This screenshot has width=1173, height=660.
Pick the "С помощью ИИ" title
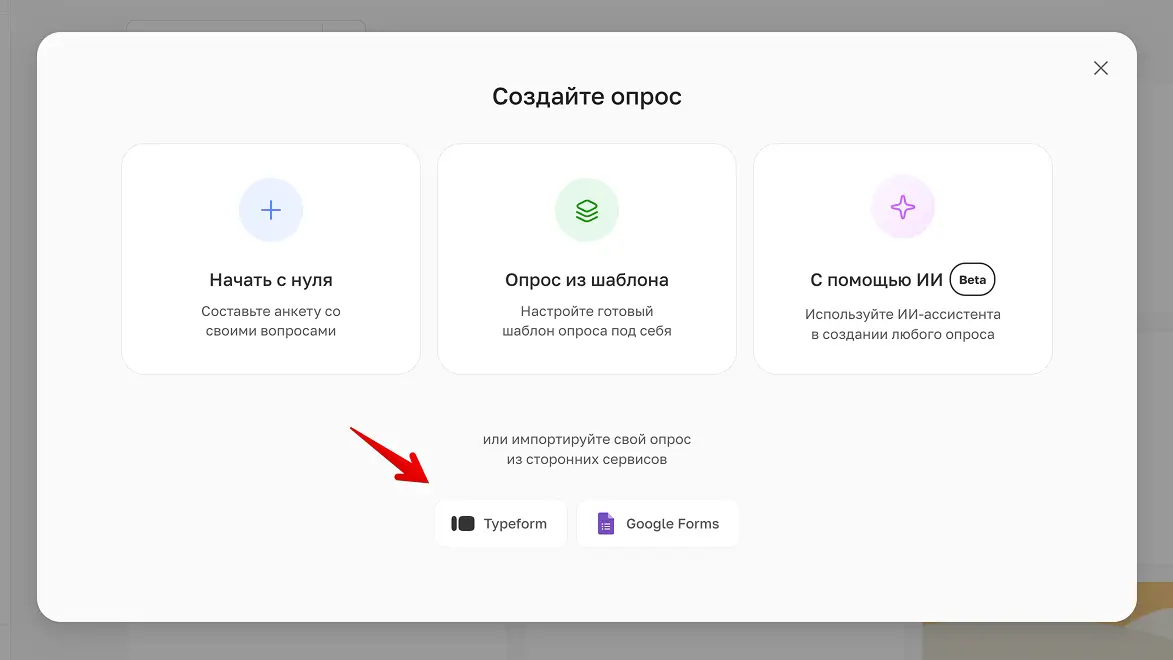[876, 281]
